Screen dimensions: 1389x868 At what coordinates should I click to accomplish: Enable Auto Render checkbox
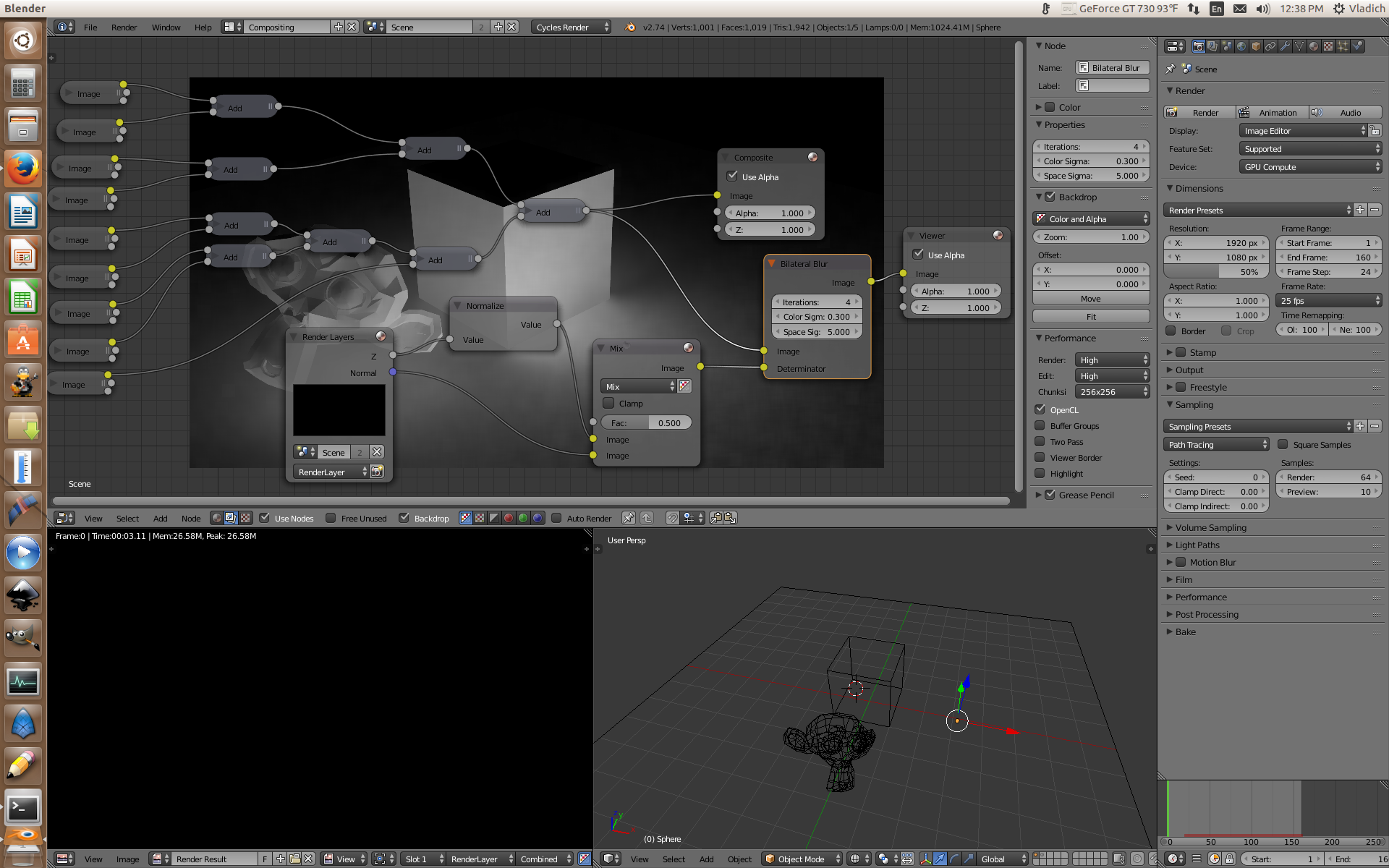[x=556, y=518]
